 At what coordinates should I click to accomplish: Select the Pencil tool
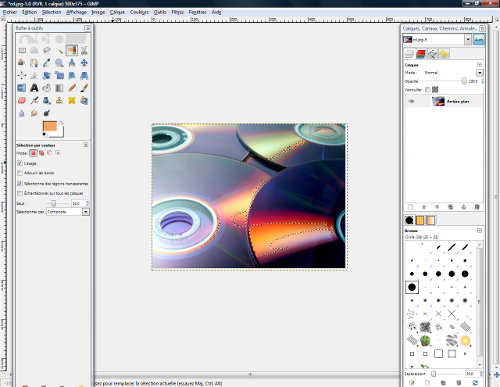(72, 88)
